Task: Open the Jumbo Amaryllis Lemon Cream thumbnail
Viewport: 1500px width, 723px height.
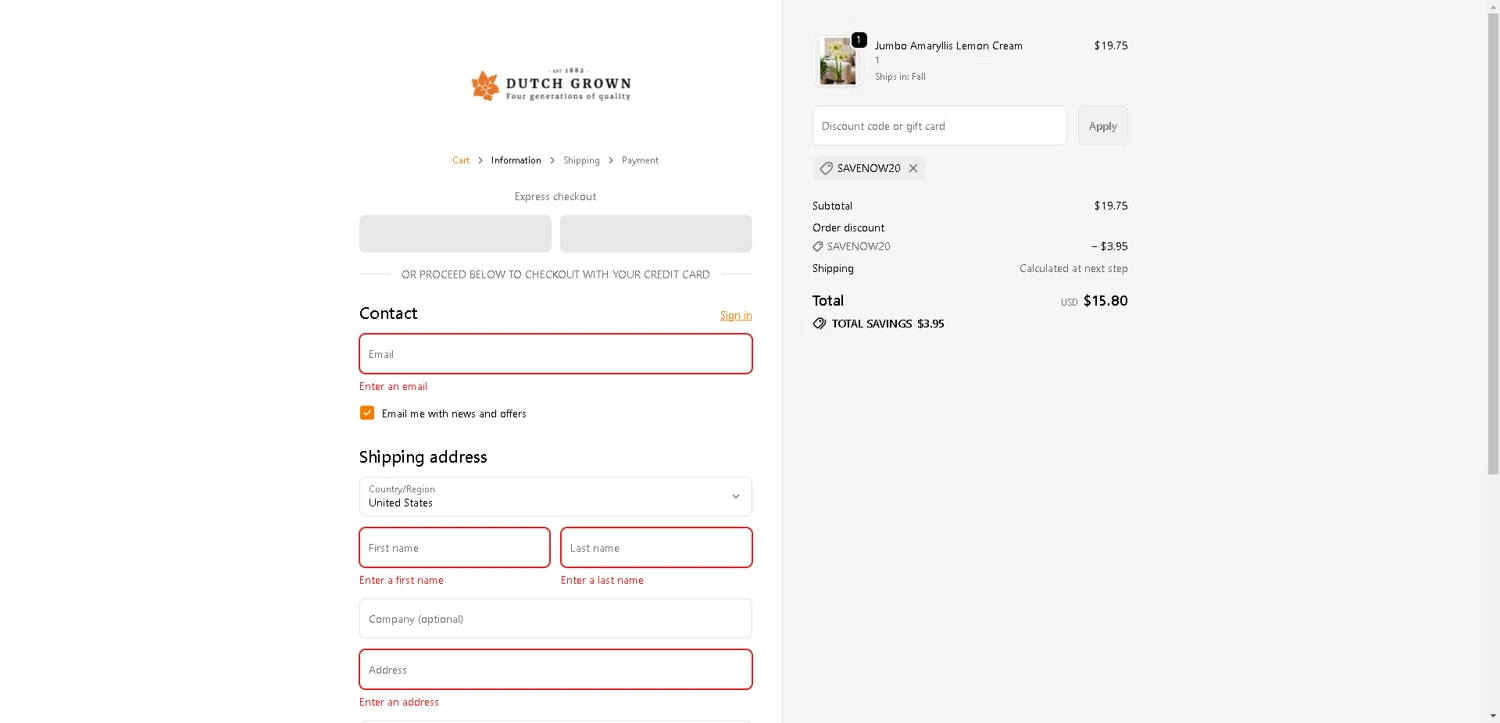Action: coord(837,62)
